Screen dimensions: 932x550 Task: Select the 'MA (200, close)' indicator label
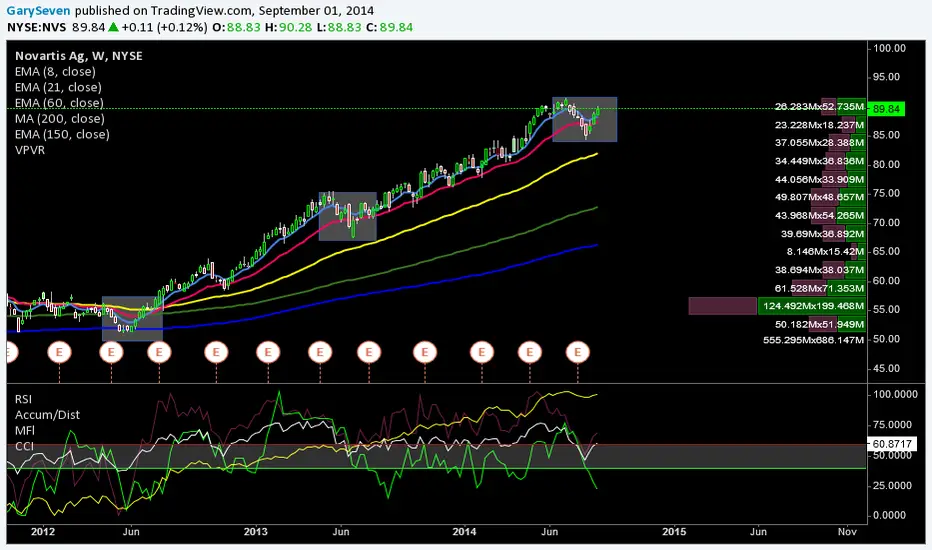tap(59, 118)
